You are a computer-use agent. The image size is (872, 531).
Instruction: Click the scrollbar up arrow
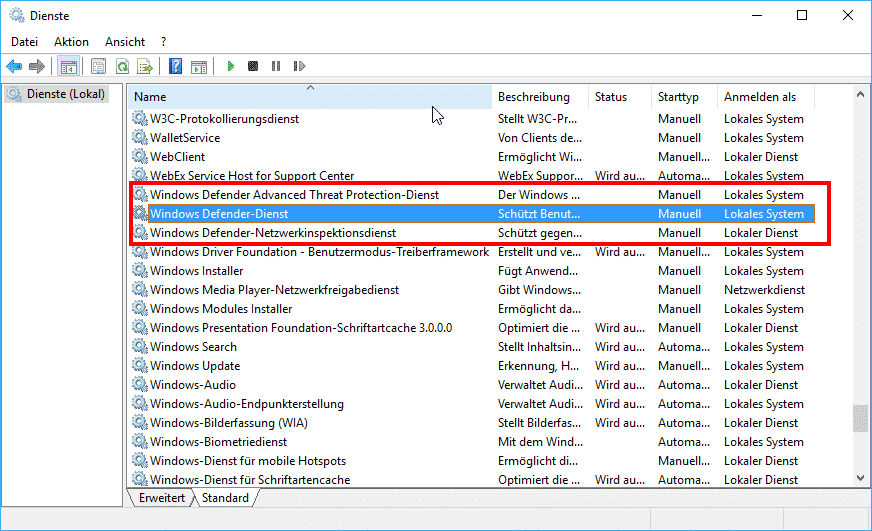pyautogui.click(x=860, y=95)
